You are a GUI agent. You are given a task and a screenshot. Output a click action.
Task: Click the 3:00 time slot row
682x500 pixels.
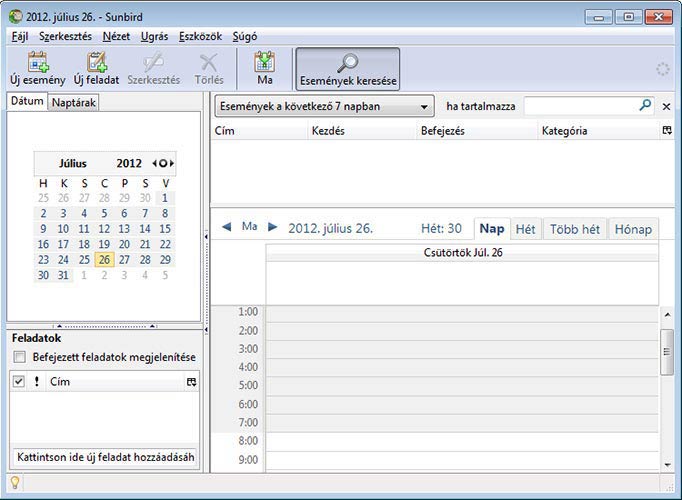(x=462, y=350)
